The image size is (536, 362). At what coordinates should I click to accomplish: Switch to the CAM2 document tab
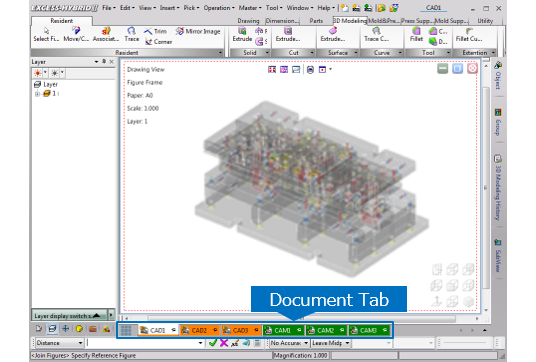click(326, 330)
